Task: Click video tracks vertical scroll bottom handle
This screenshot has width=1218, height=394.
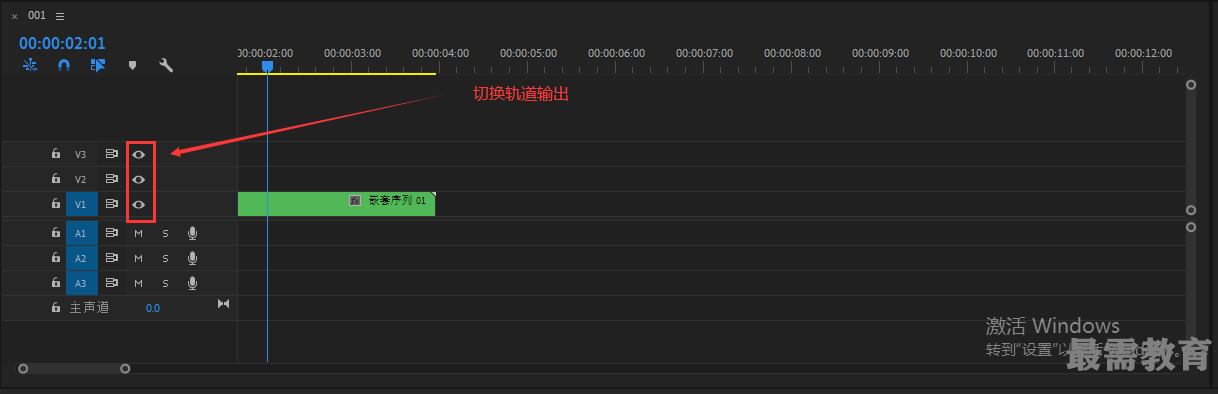Action: point(1190,210)
